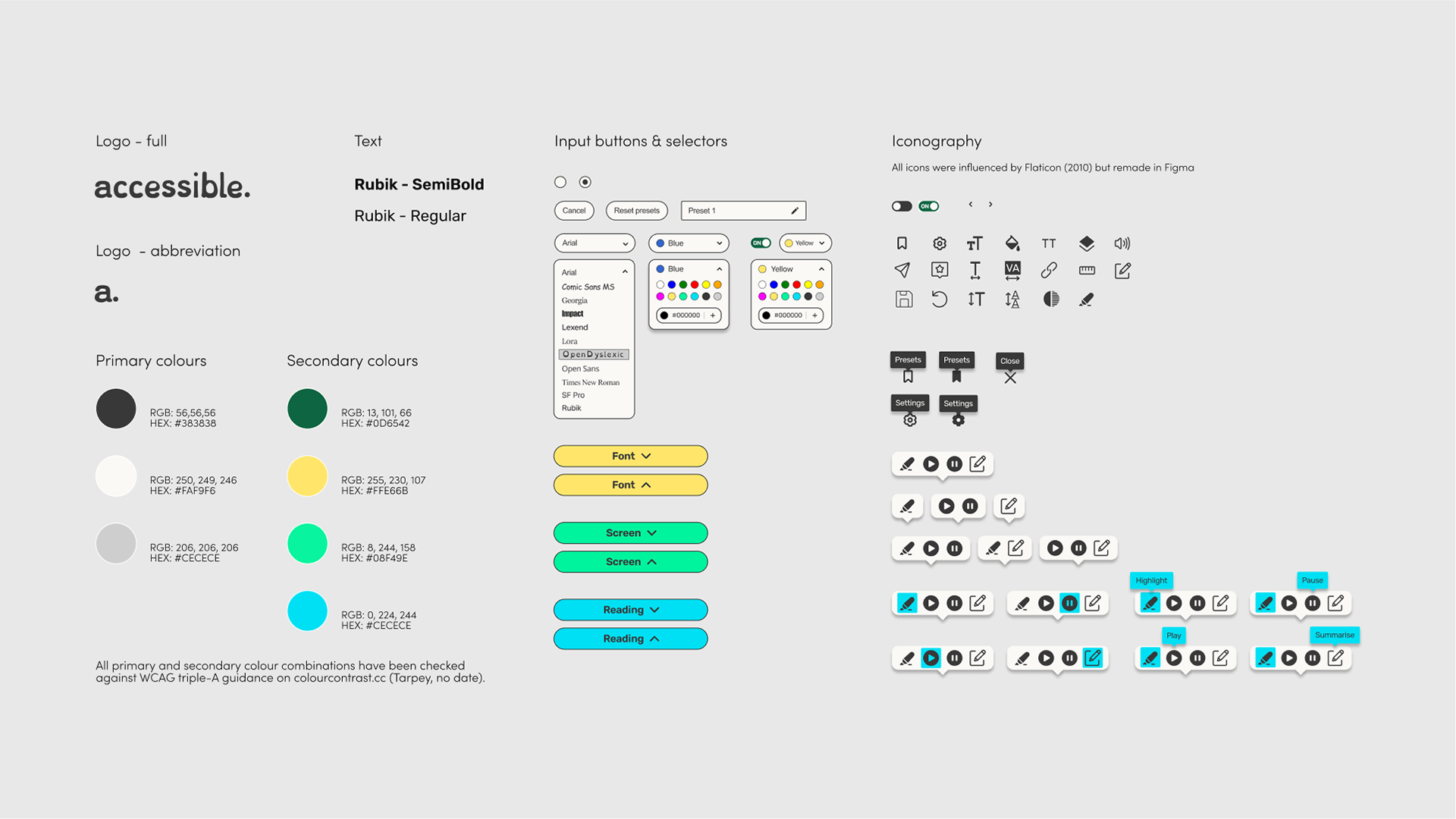Toggle the green ON switch beside Yellow dropdown

click(761, 243)
